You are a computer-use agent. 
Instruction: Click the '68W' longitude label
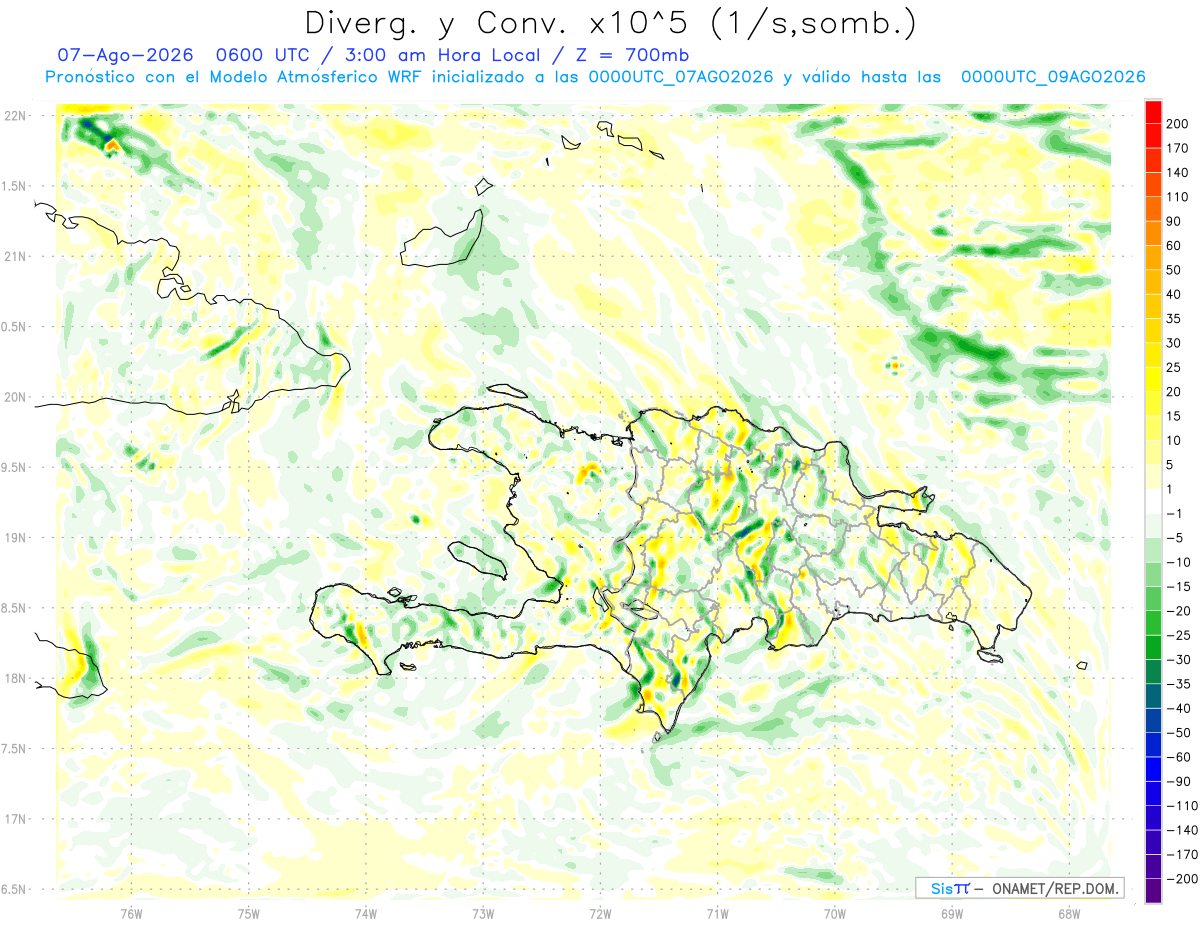coord(1068,912)
